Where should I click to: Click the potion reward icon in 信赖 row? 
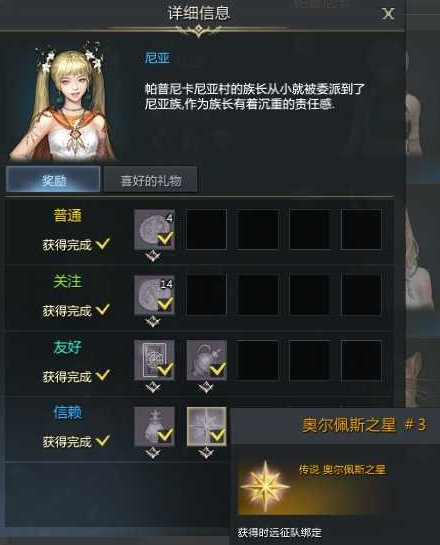[154, 426]
